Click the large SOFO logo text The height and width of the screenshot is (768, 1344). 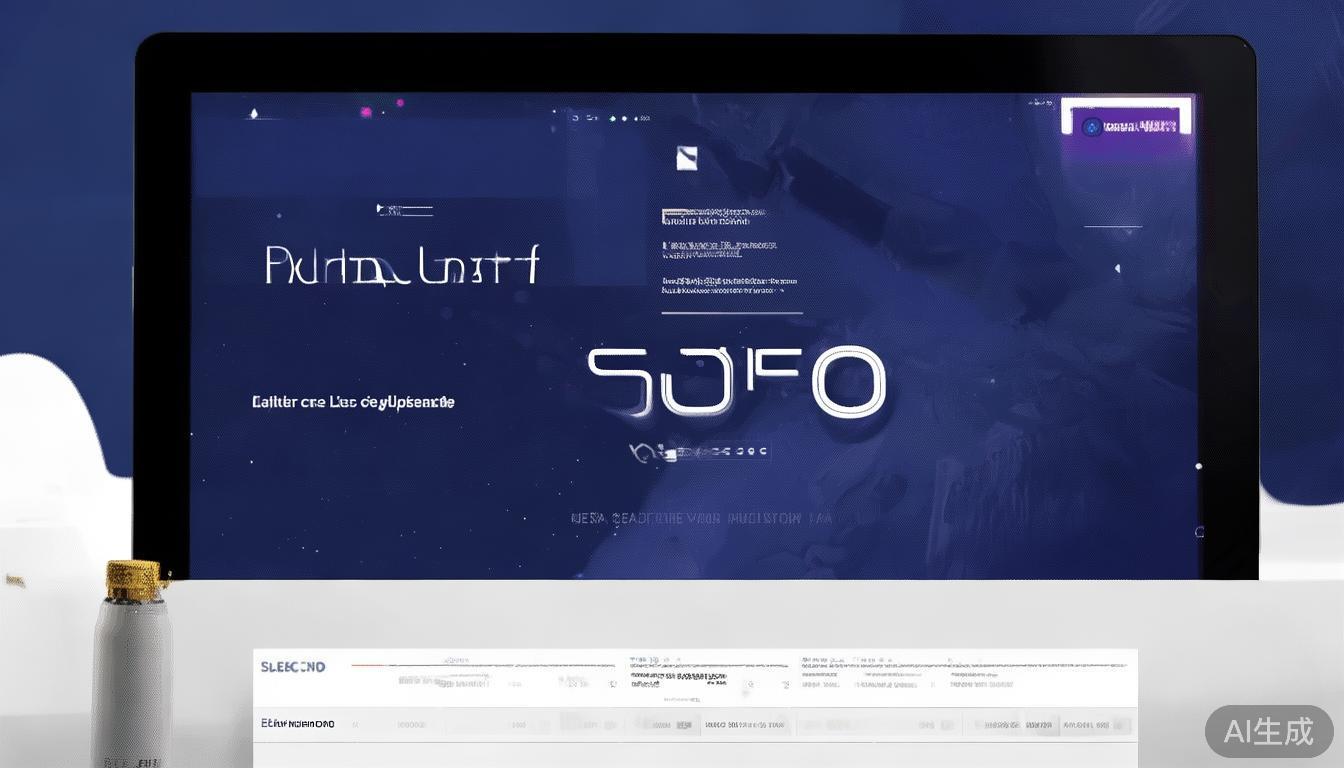pos(736,382)
